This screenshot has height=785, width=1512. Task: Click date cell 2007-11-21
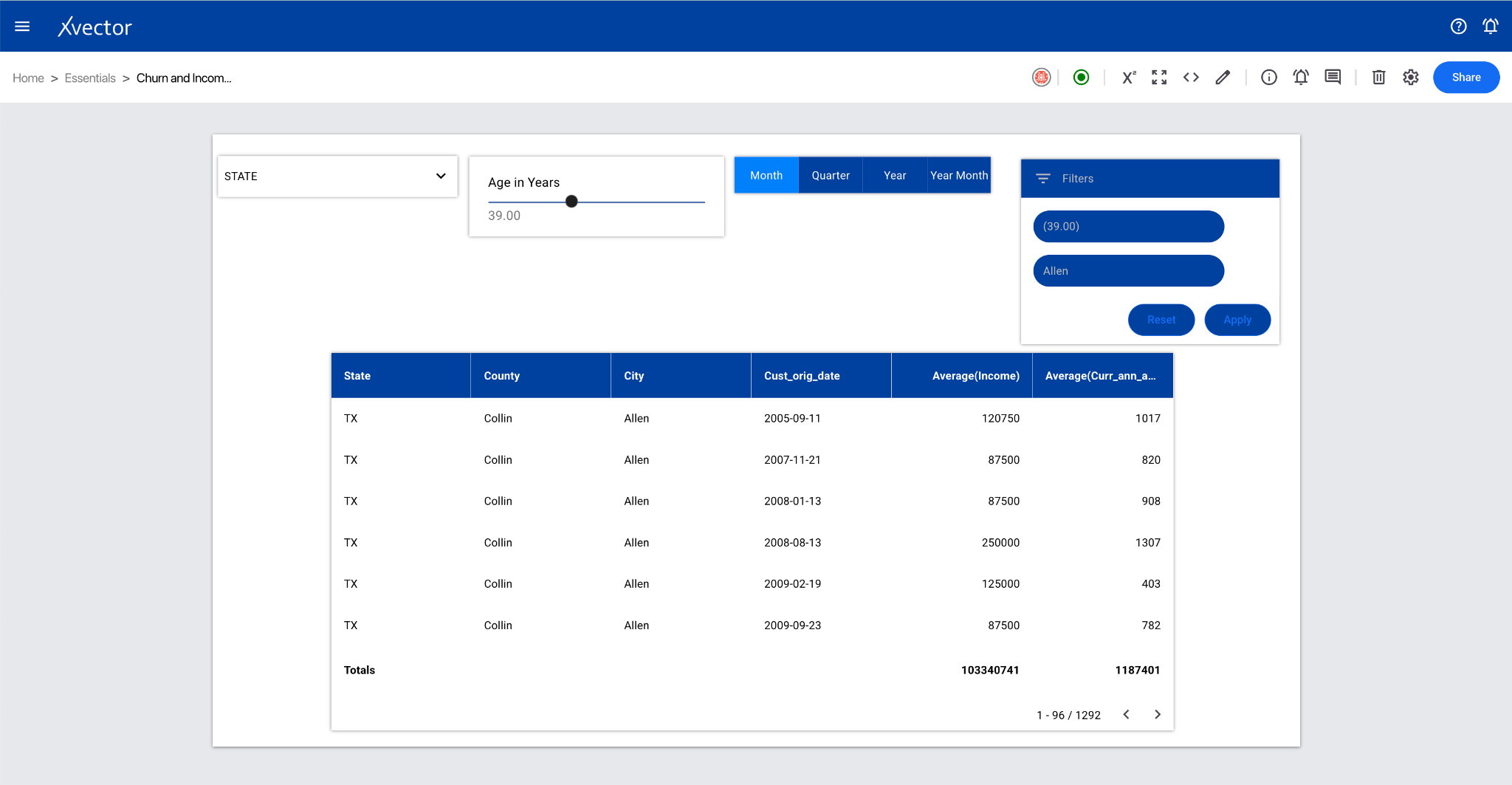click(x=792, y=460)
